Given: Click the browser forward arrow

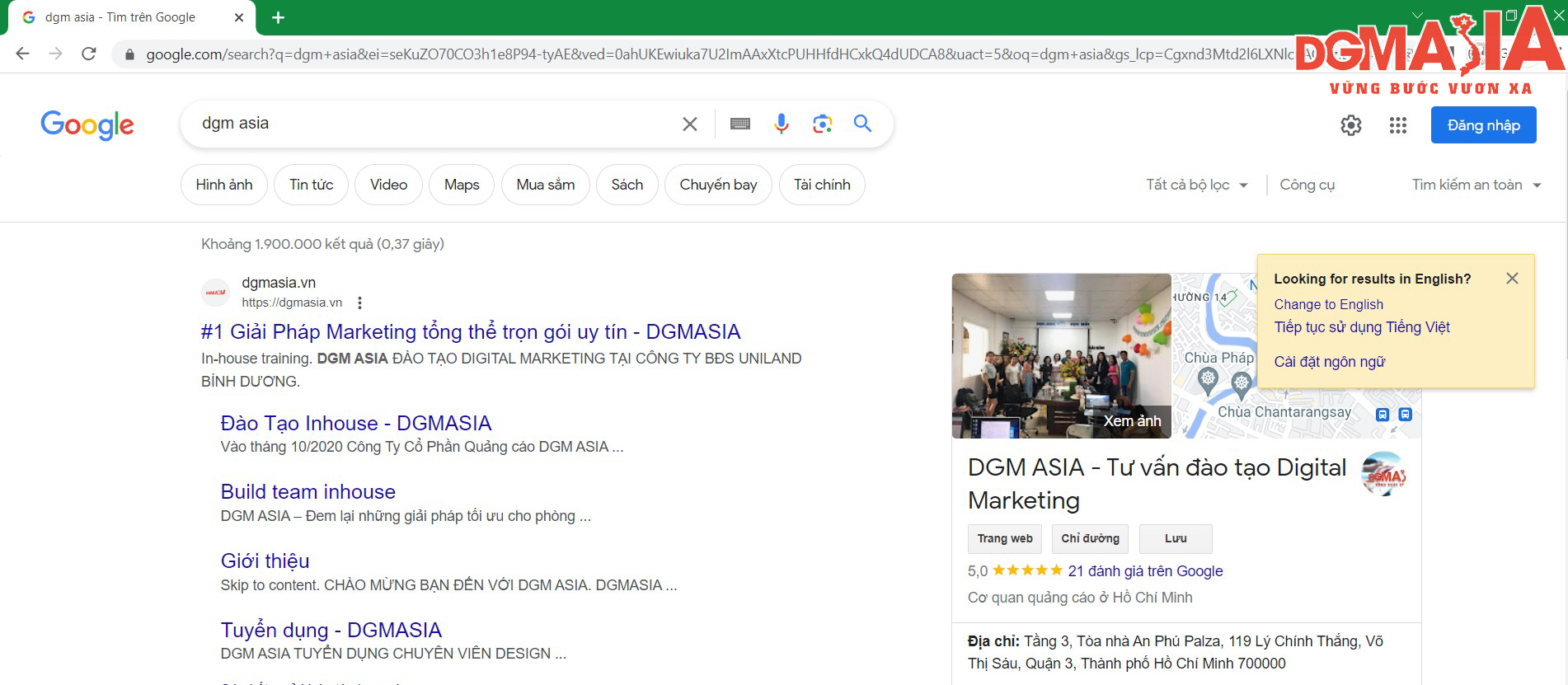Looking at the screenshot, I should (x=55, y=54).
